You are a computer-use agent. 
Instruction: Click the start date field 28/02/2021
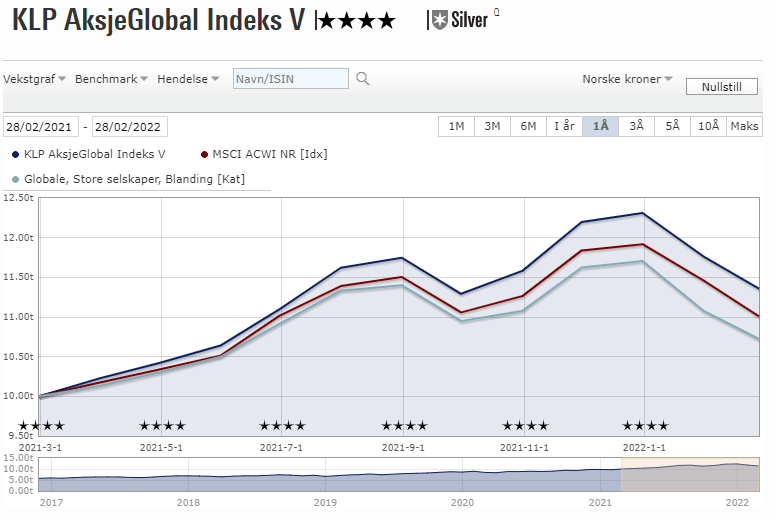coord(41,127)
